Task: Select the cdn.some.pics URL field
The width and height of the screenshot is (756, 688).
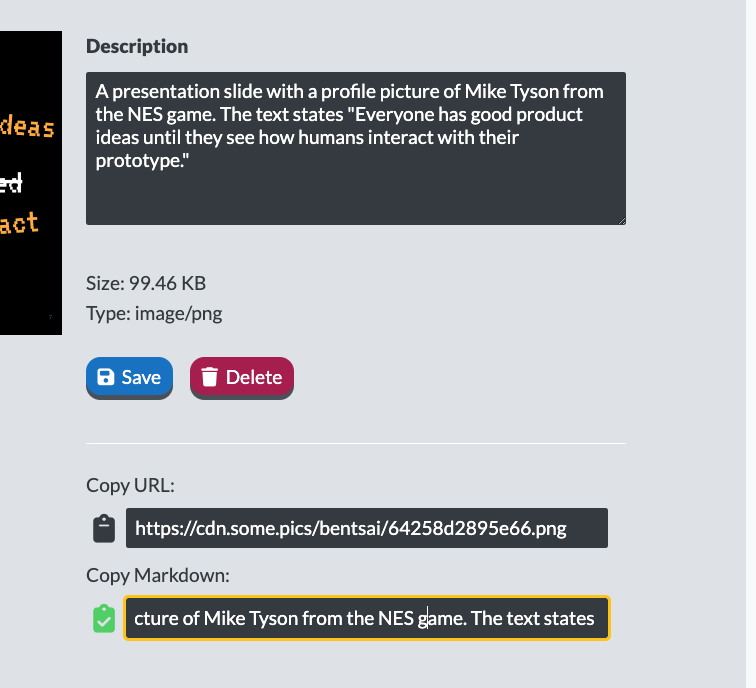Action: click(366, 528)
